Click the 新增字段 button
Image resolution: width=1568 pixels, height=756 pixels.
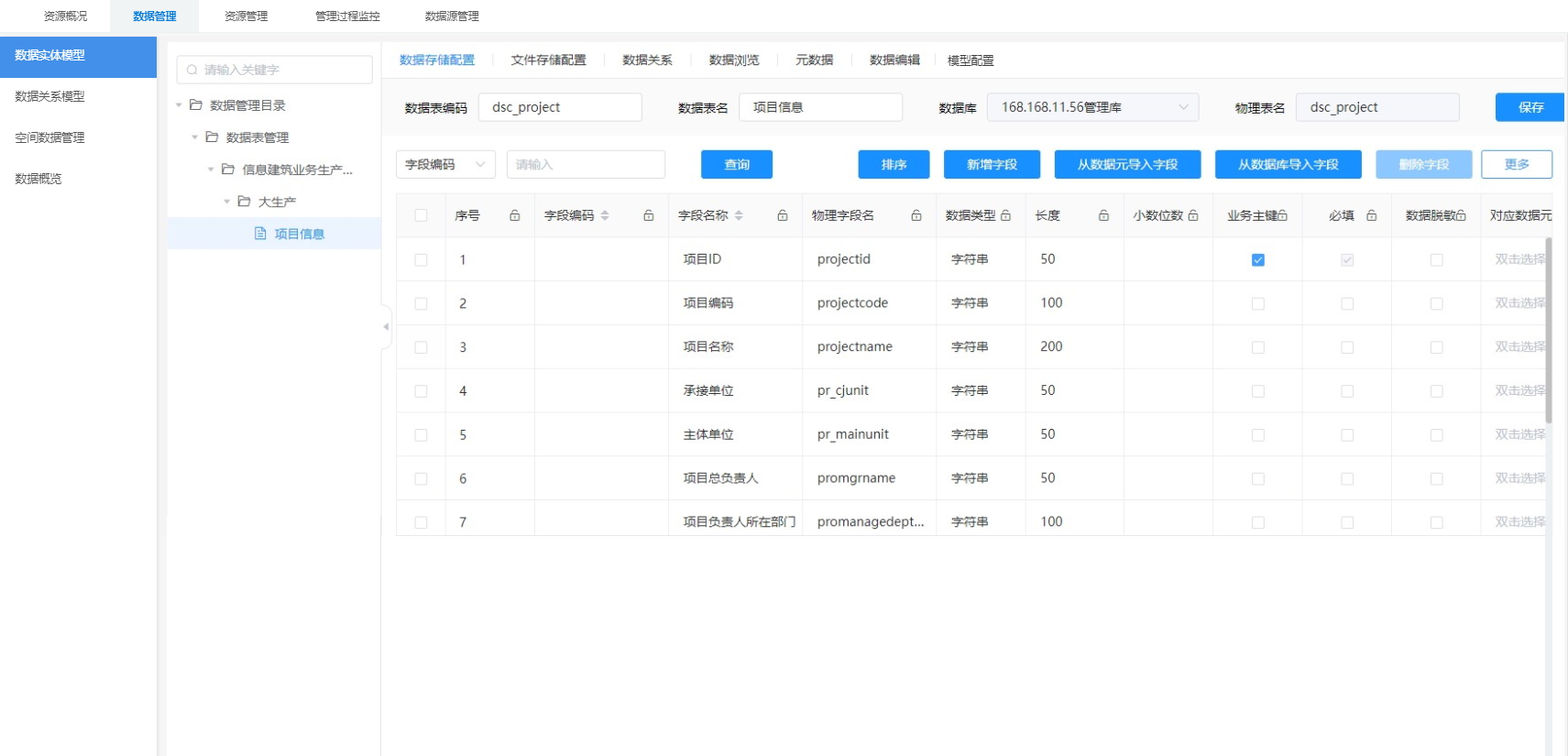[x=992, y=165]
